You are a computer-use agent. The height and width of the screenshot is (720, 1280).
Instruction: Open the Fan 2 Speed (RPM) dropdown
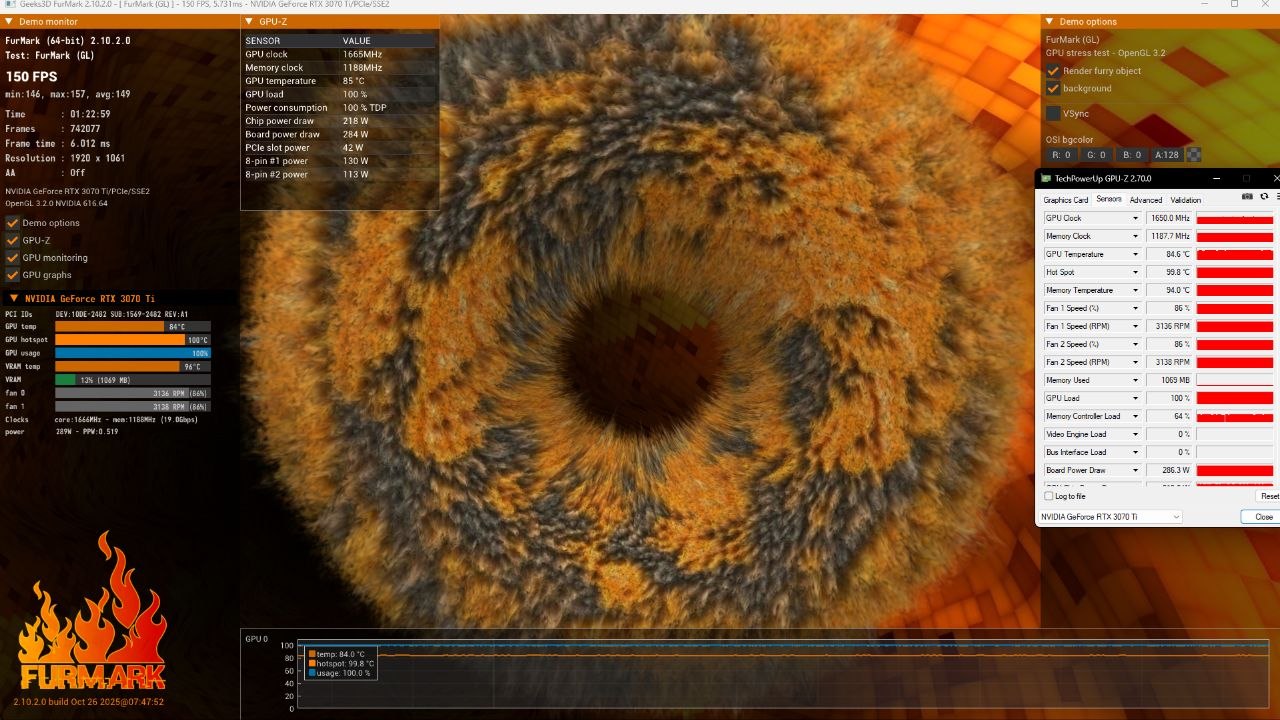tap(1135, 362)
